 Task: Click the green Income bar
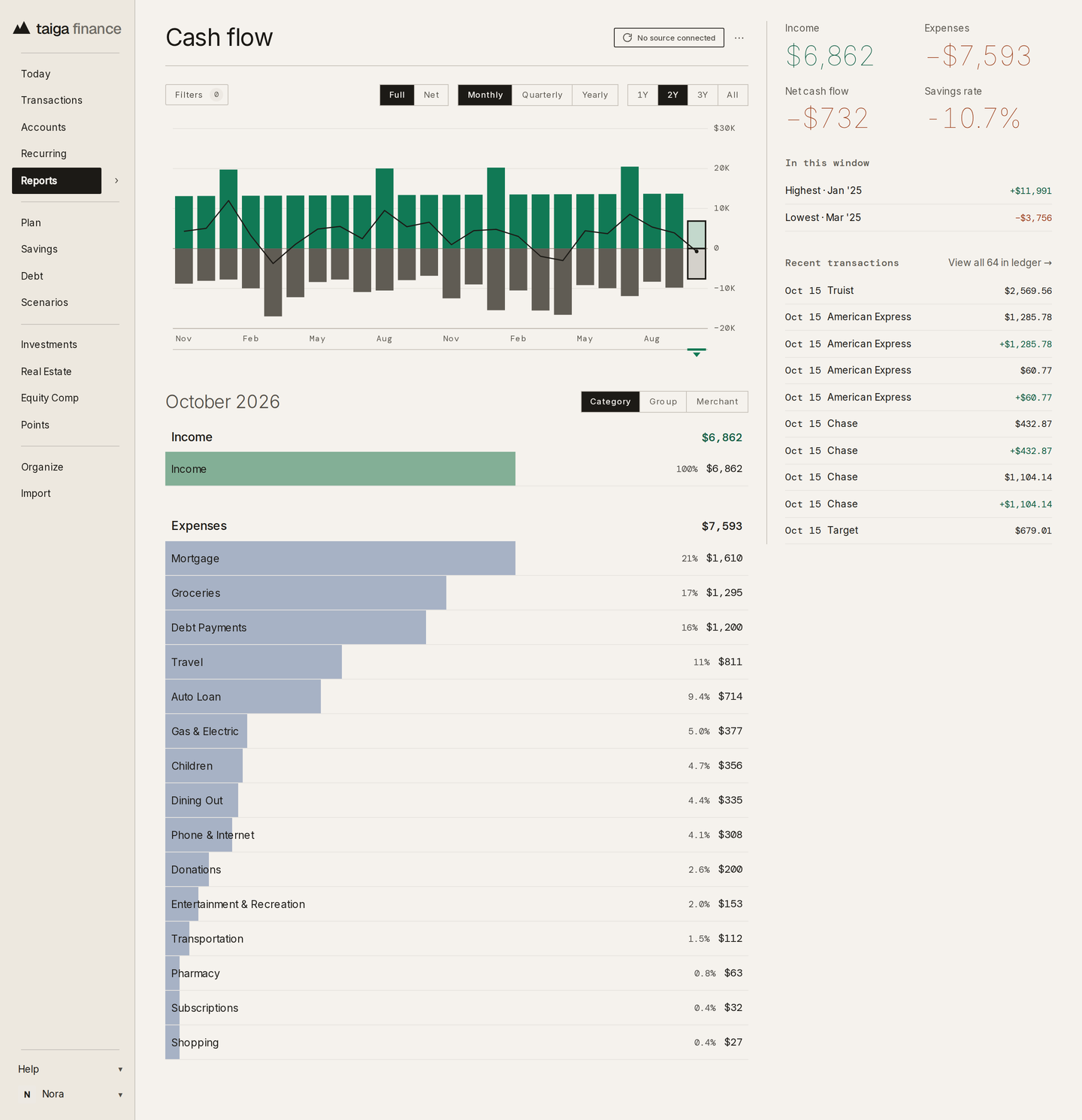click(x=340, y=469)
